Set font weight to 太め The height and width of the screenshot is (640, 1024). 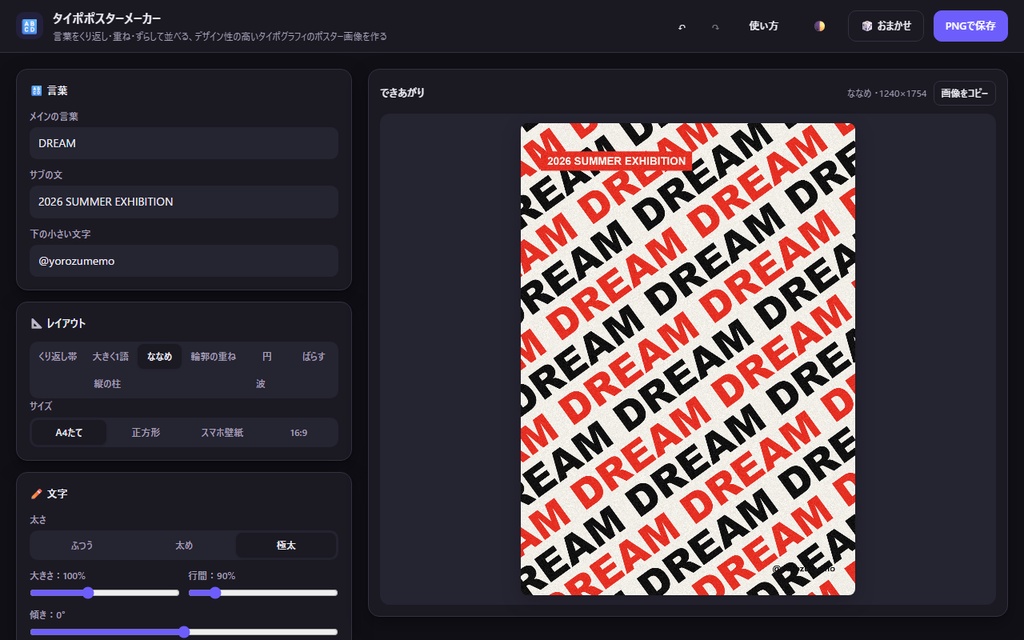click(x=184, y=545)
